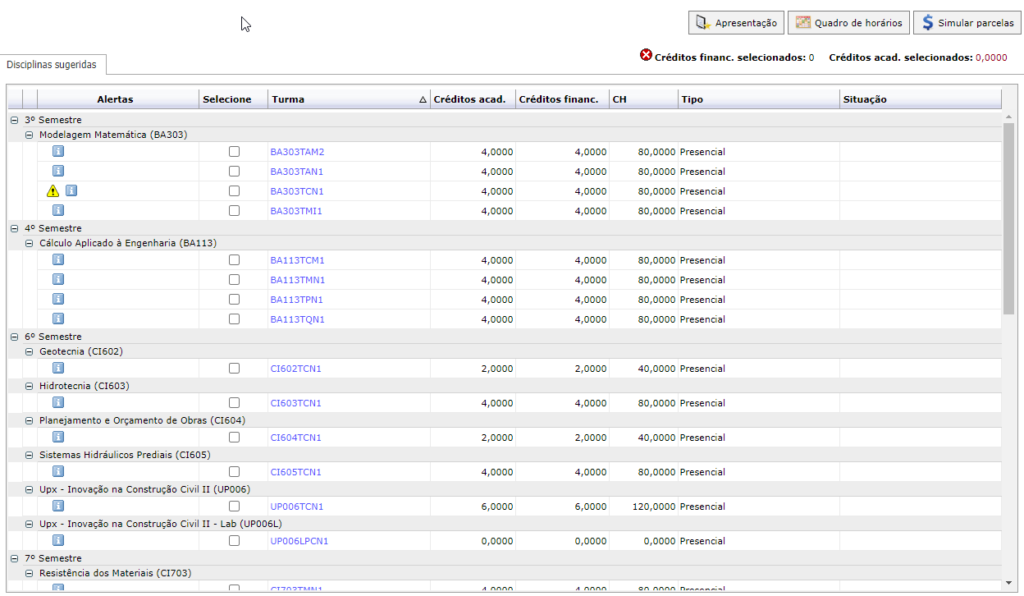Screen dimensions: 1024x596
Task: Click info icon for class BA303TAM2
Action: [x=58, y=151]
